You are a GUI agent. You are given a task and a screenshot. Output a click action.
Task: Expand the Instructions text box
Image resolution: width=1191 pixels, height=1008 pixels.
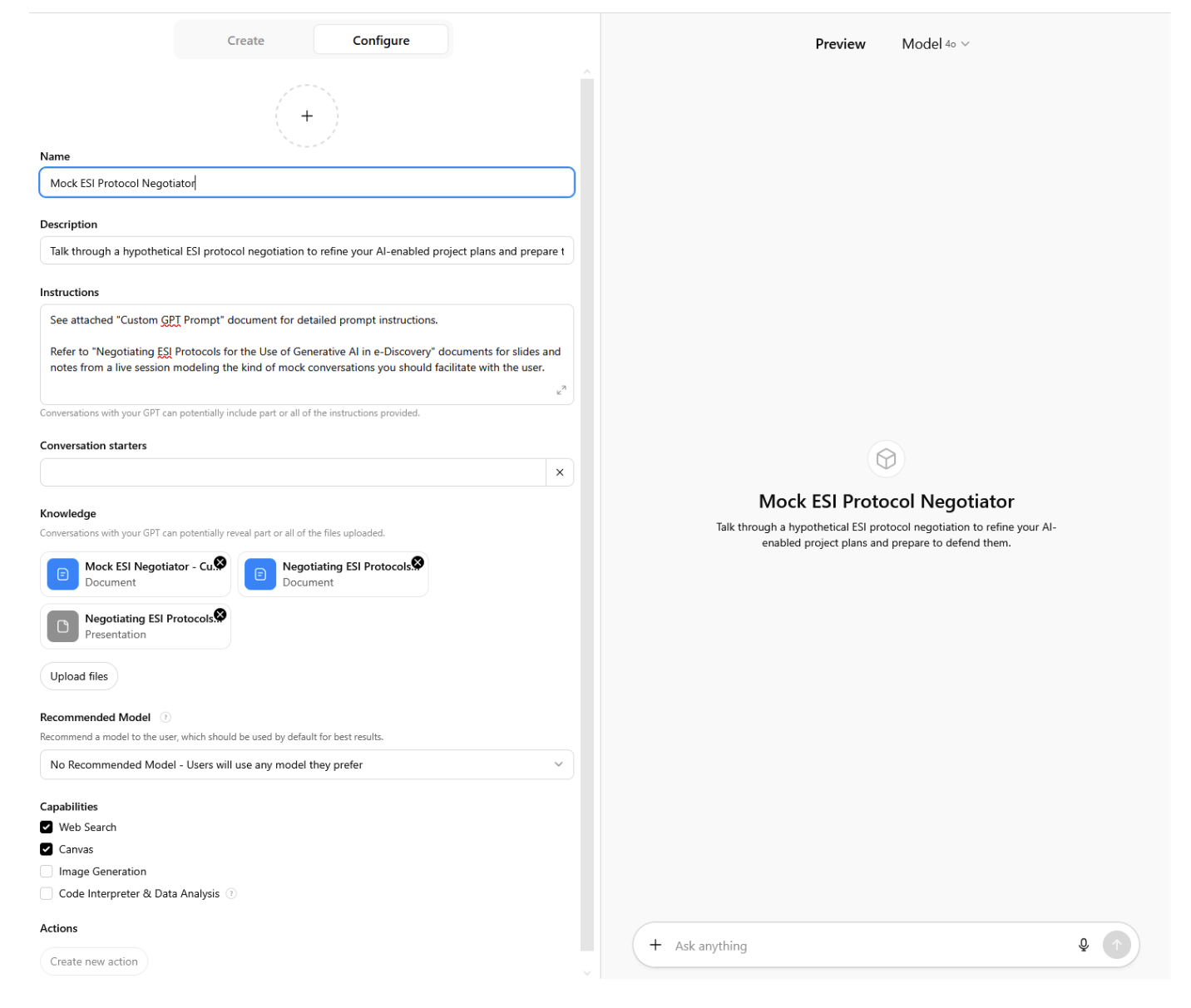coord(561,390)
